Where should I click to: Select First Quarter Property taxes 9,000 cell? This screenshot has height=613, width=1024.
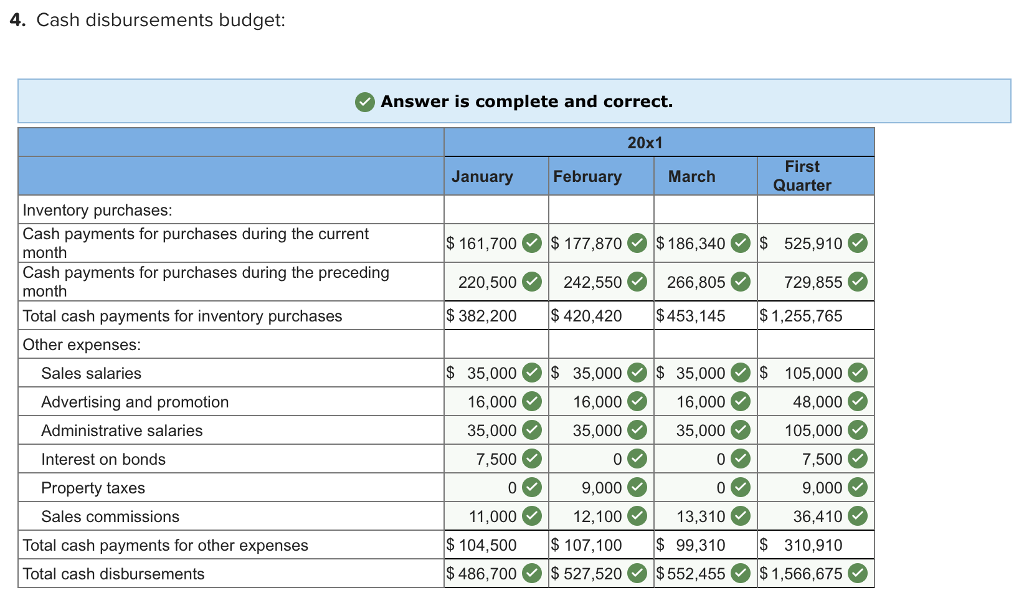pyautogui.click(x=816, y=488)
